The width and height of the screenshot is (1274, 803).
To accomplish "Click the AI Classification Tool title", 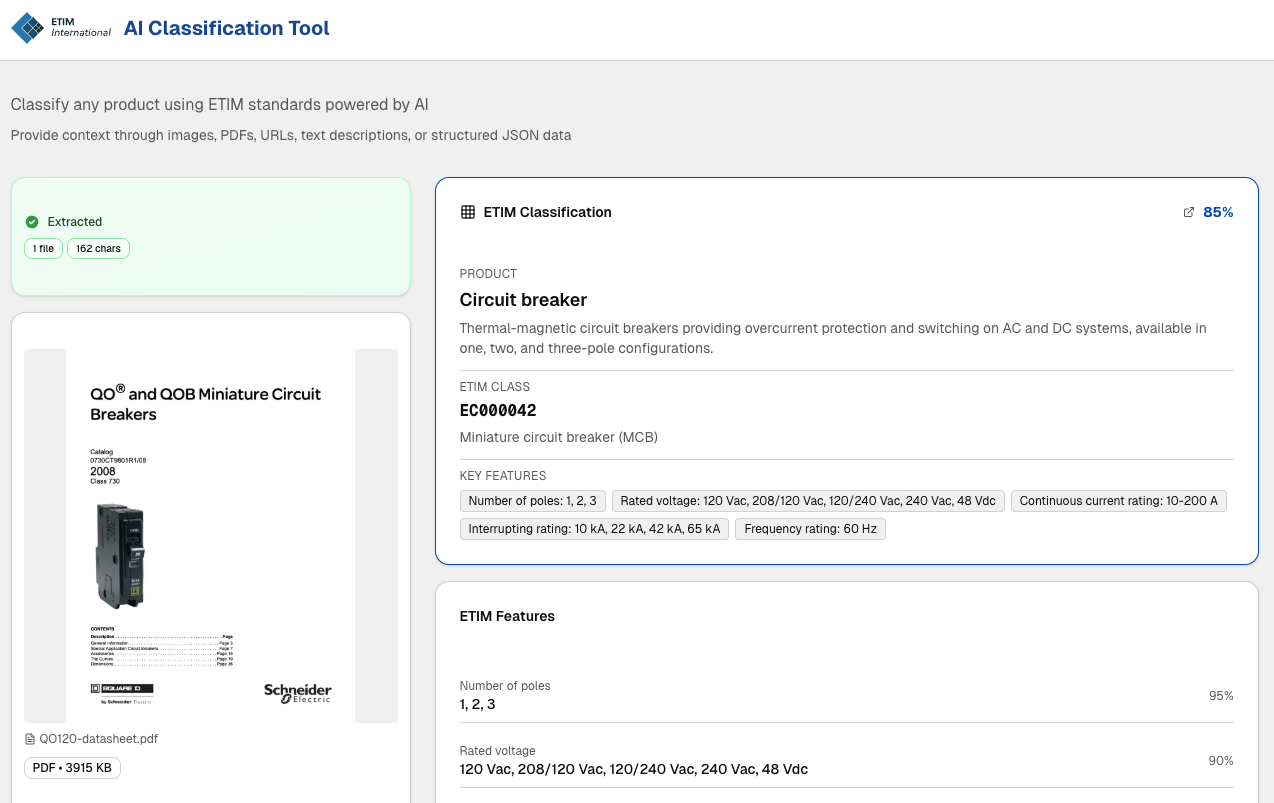I will pos(226,28).
